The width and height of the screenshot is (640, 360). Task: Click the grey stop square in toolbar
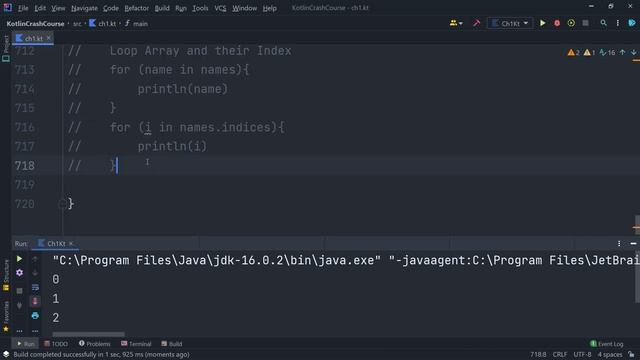click(x=585, y=23)
